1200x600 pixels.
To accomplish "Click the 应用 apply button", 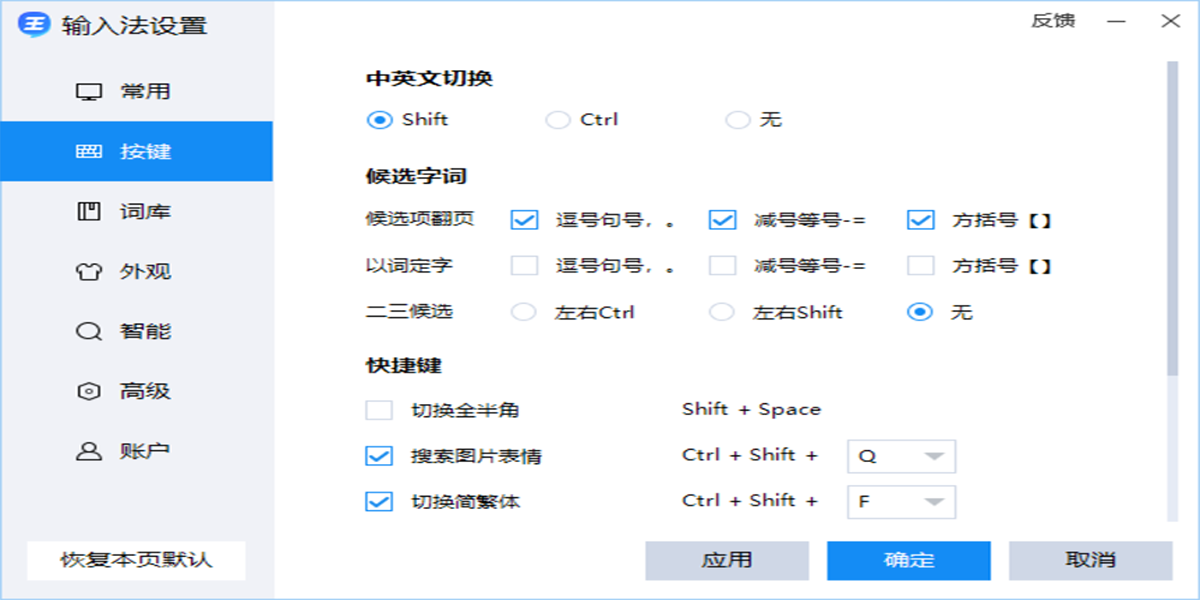I will (x=729, y=560).
